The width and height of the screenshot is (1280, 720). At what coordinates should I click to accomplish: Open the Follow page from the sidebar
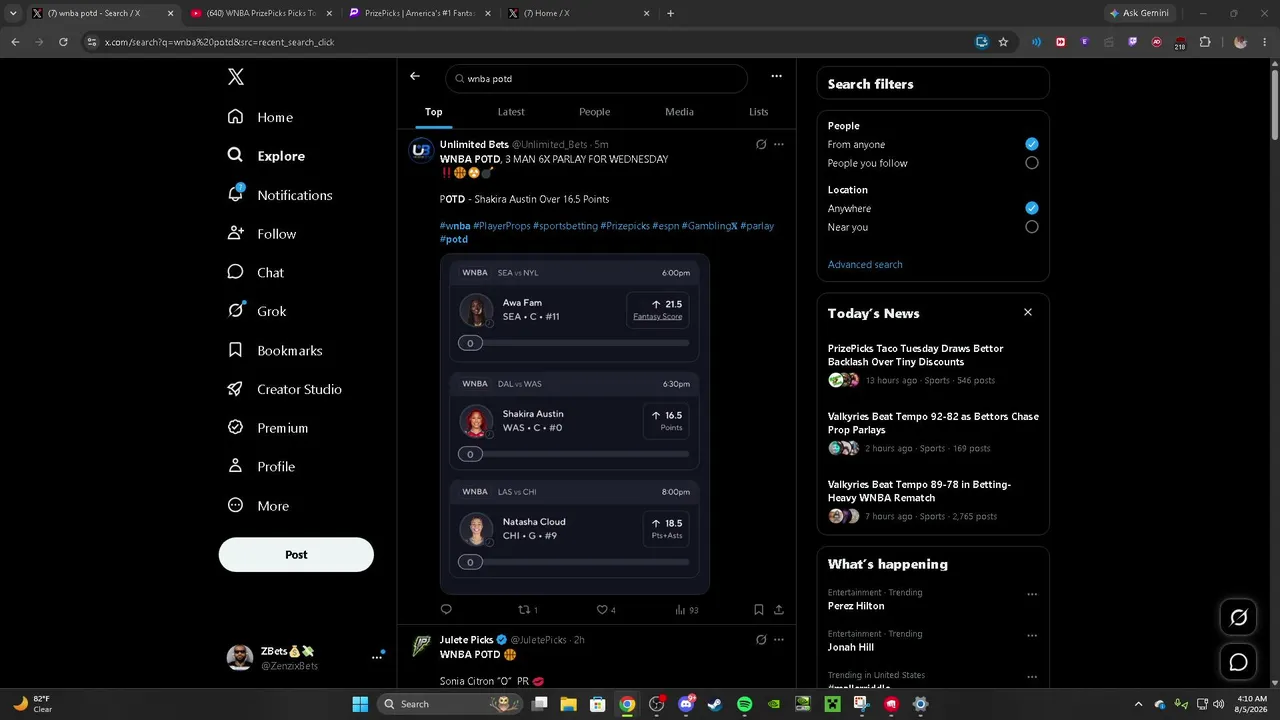[x=262, y=234]
